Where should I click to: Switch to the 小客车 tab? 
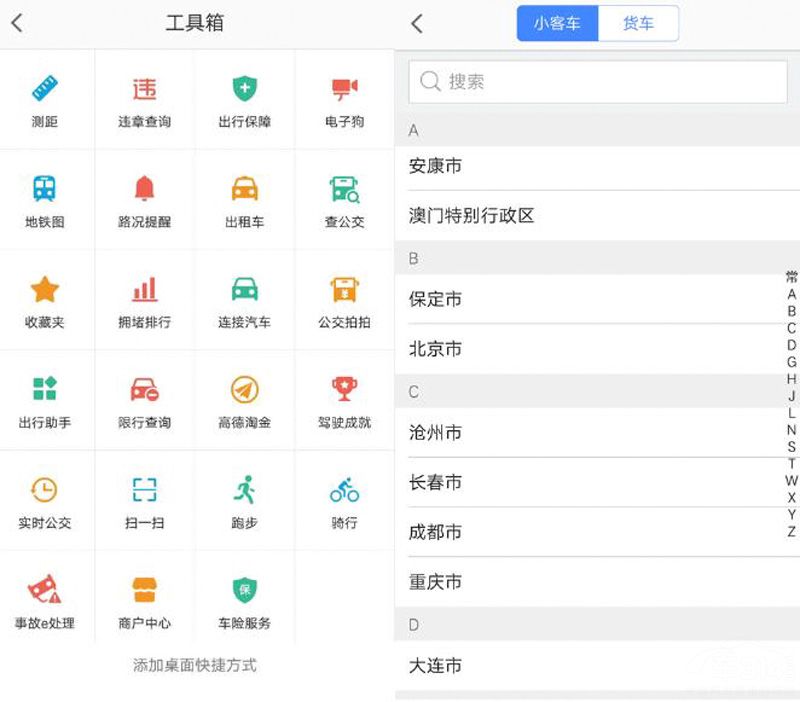click(x=557, y=23)
